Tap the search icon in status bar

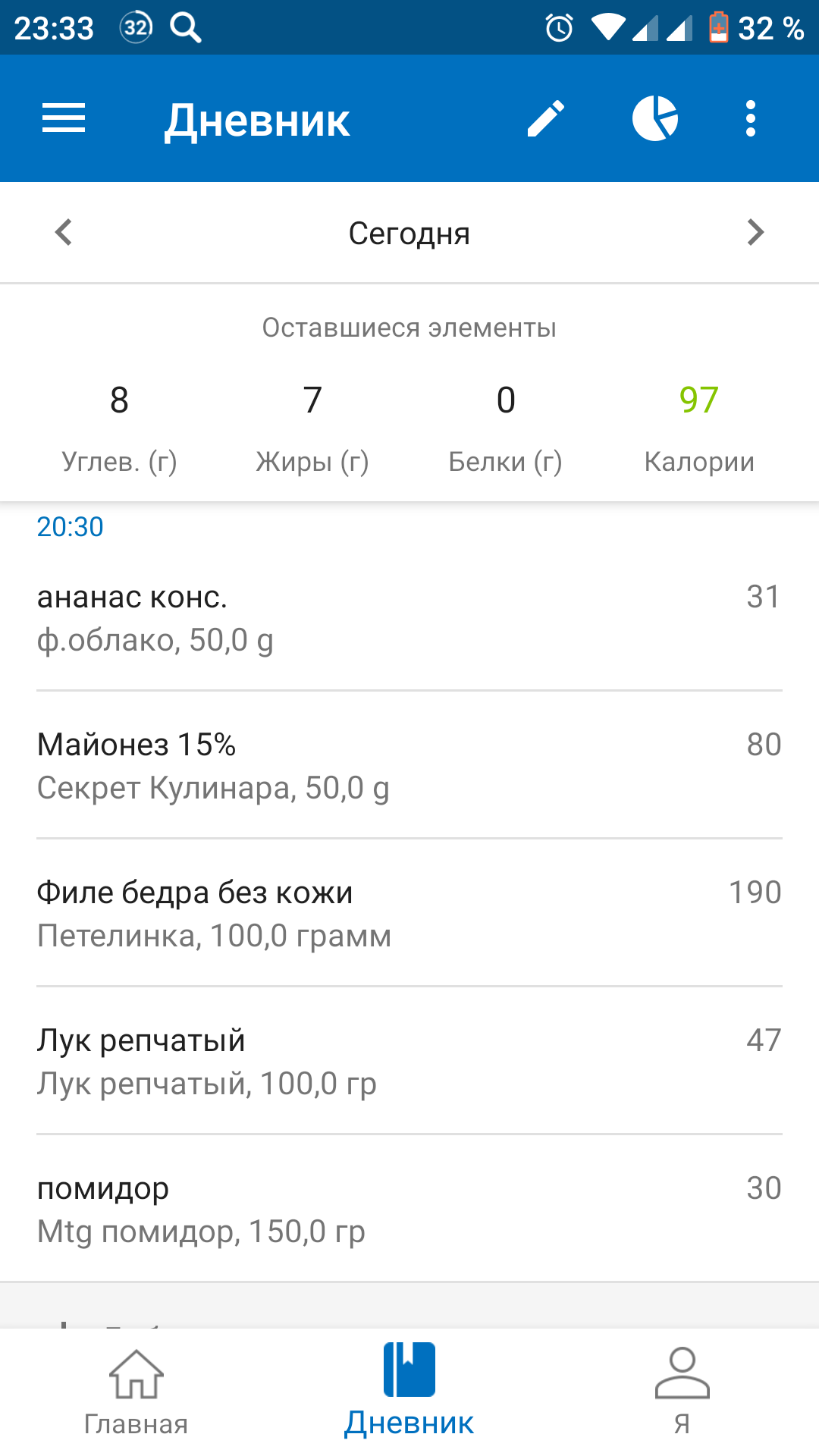tap(186, 28)
